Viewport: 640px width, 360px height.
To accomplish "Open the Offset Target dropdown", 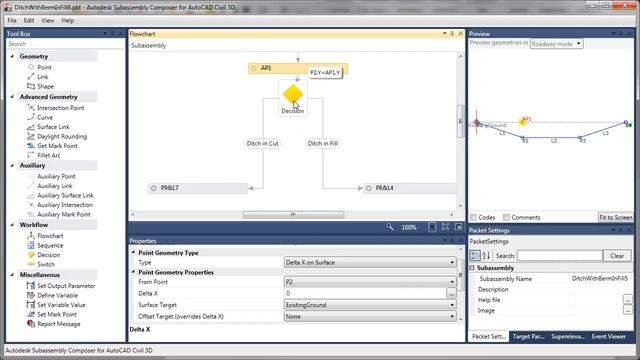I will point(370,316).
